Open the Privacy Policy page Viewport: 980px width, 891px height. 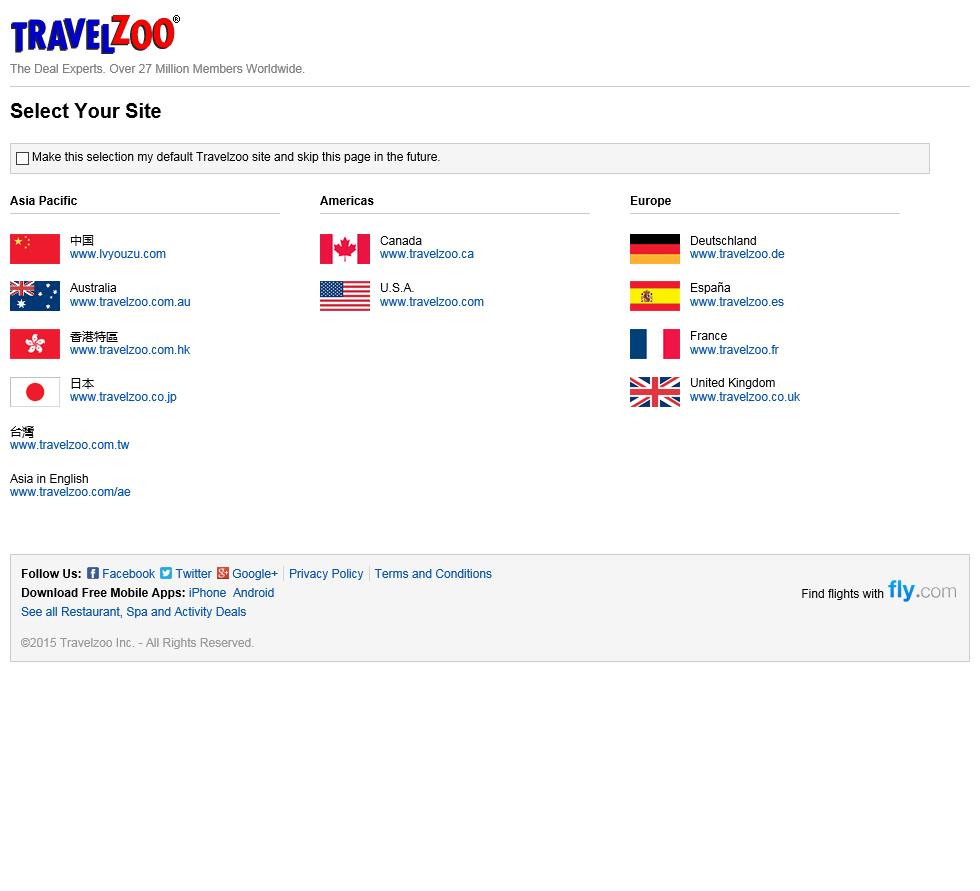point(326,574)
